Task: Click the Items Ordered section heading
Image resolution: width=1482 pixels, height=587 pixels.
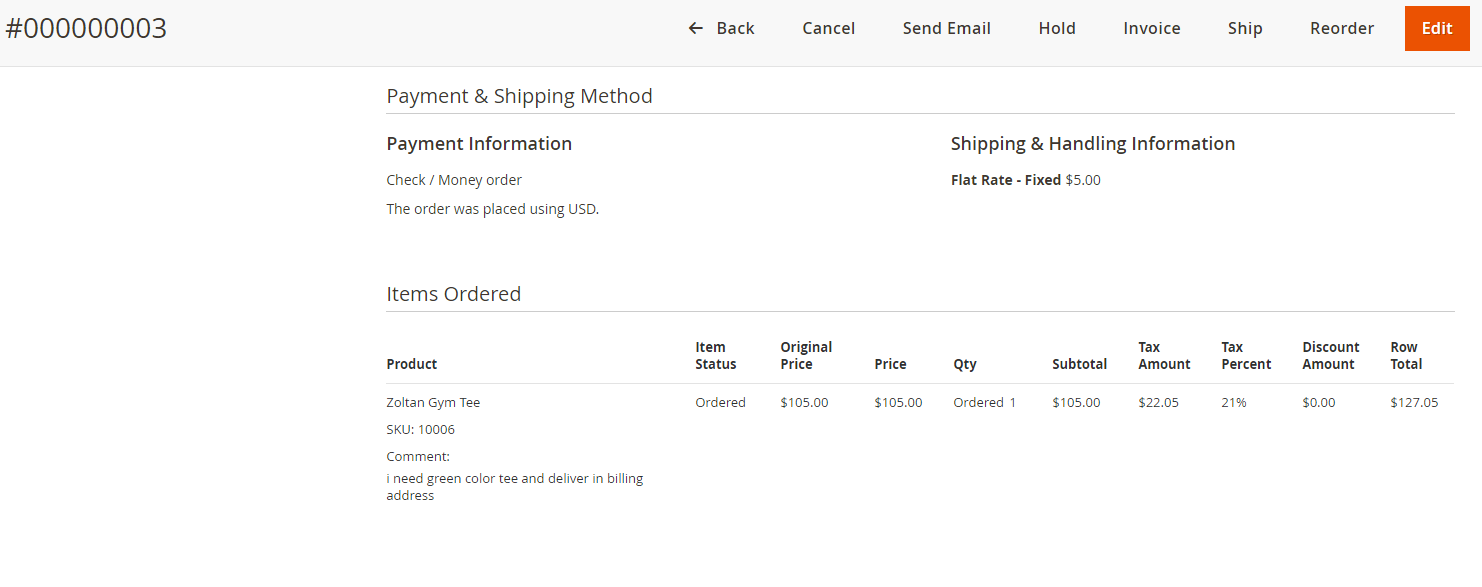Action: 453,294
